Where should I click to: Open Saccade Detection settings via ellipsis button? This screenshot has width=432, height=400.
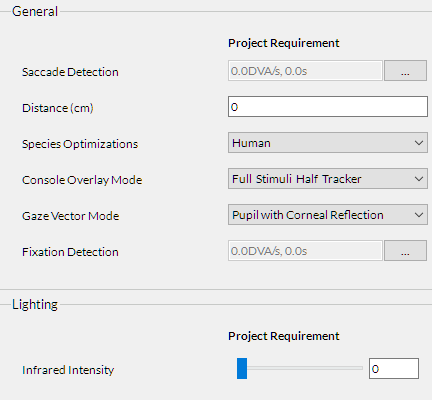click(x=405, y=71)
